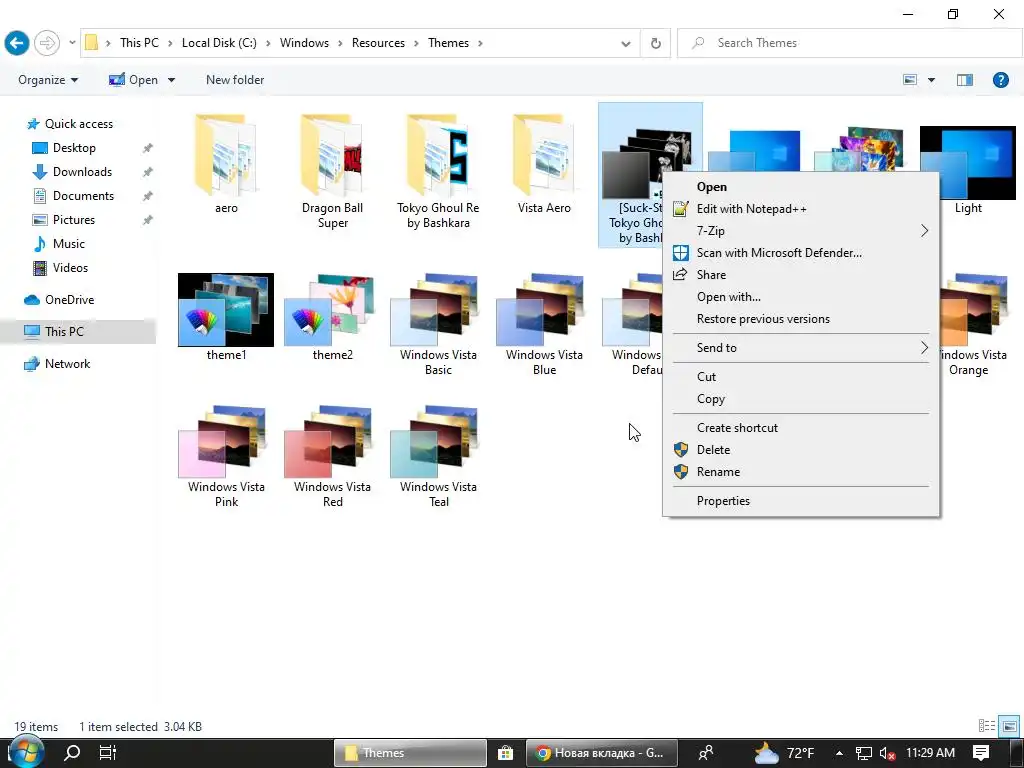Viewport: 1024px width, 768px height.
Task: Click the New folder button
Action: [235, 80]
